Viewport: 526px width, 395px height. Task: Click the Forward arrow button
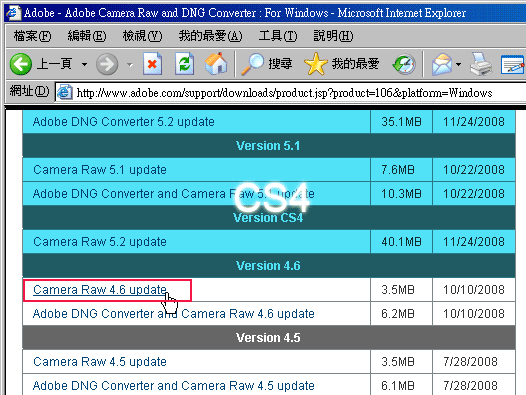[x=107, y=64]
